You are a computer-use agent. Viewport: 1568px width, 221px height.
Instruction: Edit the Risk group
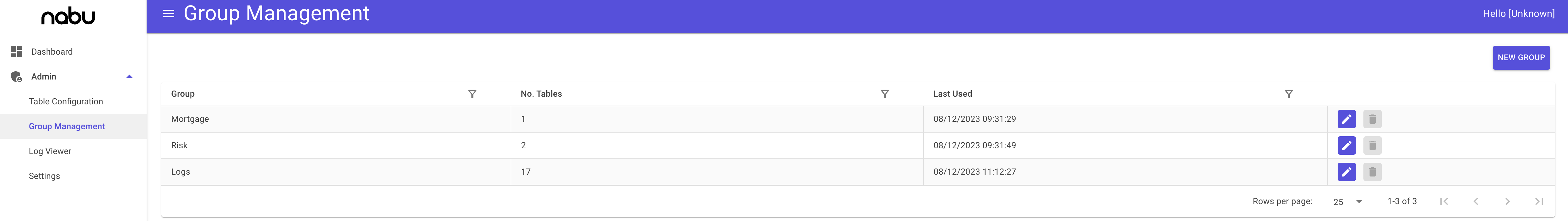coord(1347,145)
